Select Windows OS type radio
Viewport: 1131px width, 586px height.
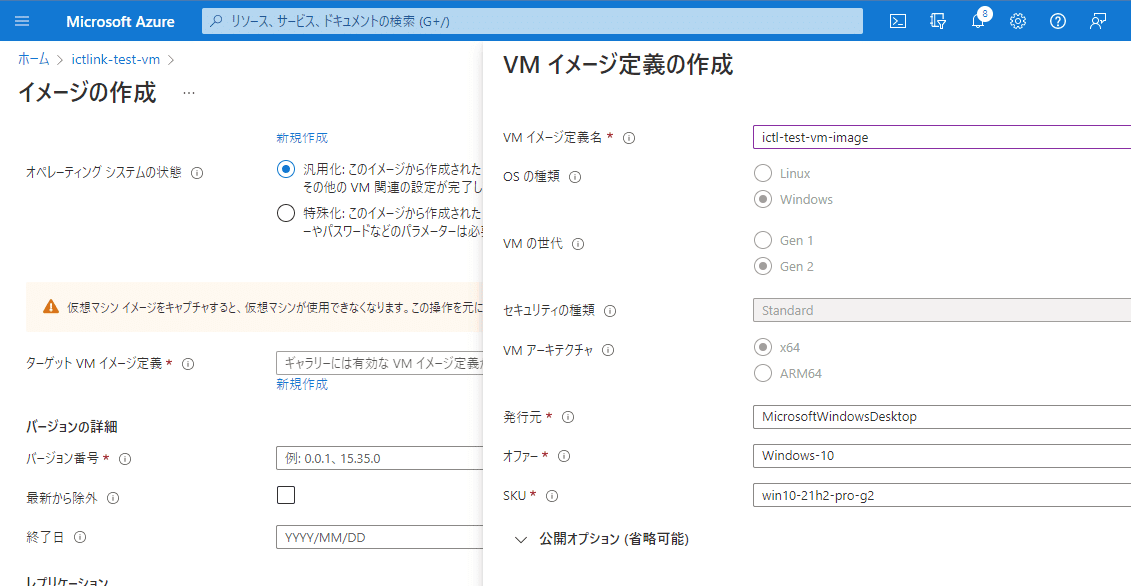point(762,199)
